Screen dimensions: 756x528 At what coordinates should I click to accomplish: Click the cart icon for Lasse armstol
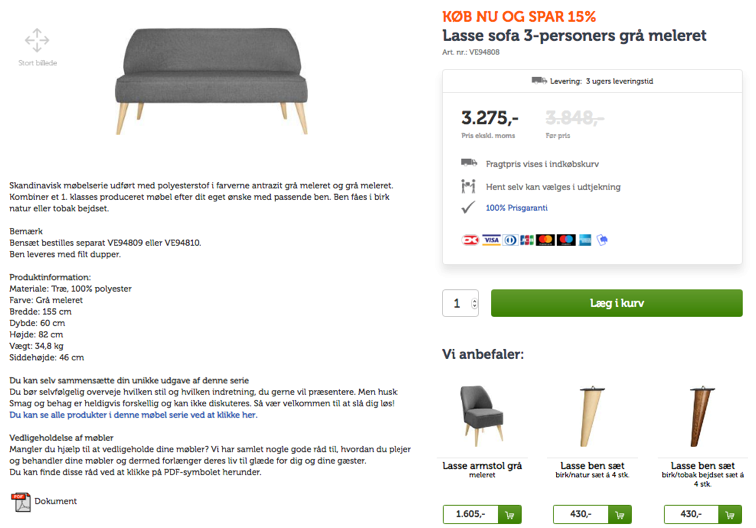pos(511,515)
